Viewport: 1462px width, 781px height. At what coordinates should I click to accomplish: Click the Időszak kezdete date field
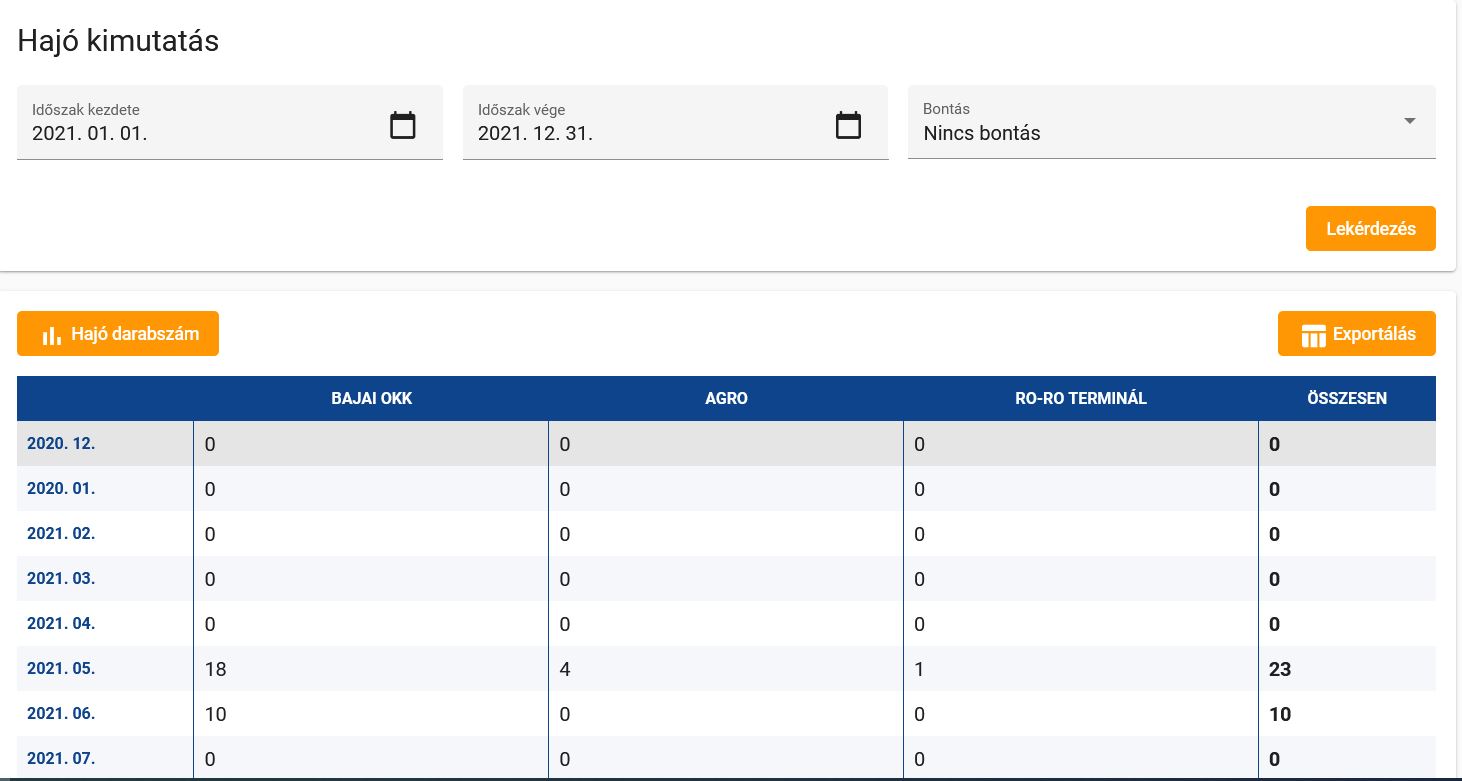(200, 132)
